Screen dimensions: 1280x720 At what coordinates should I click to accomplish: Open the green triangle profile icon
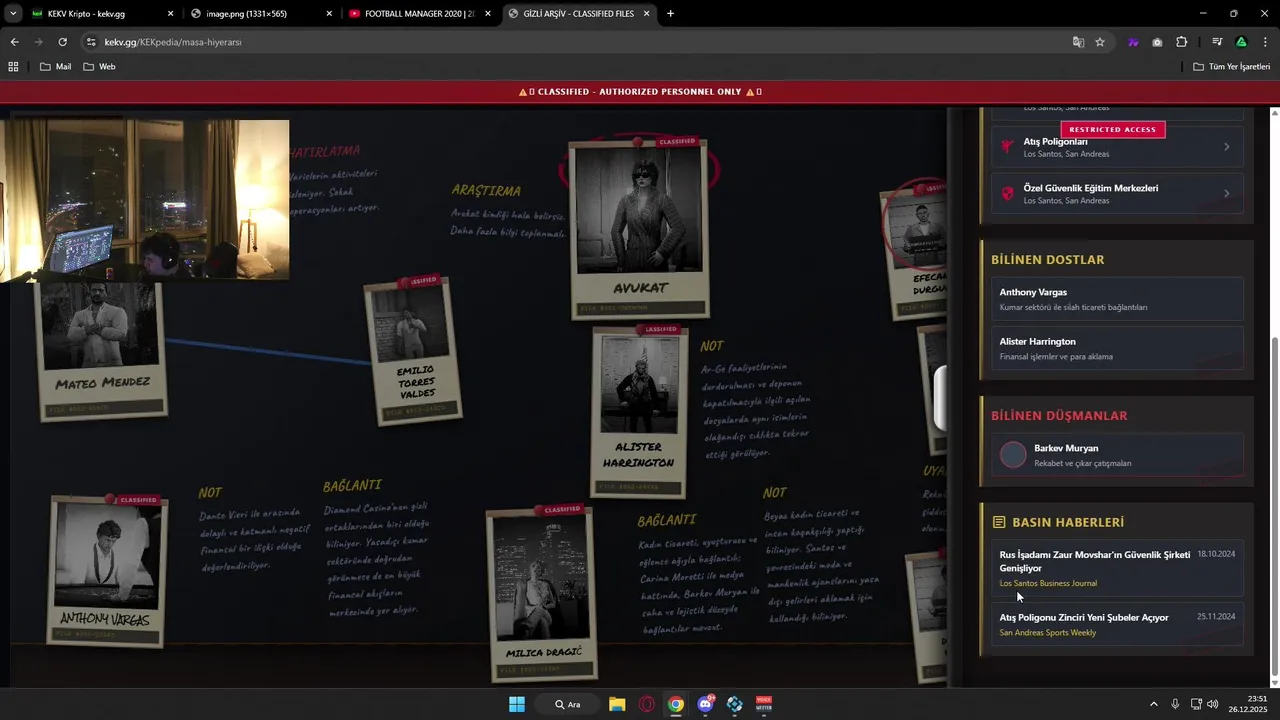tap(1241, 42)
